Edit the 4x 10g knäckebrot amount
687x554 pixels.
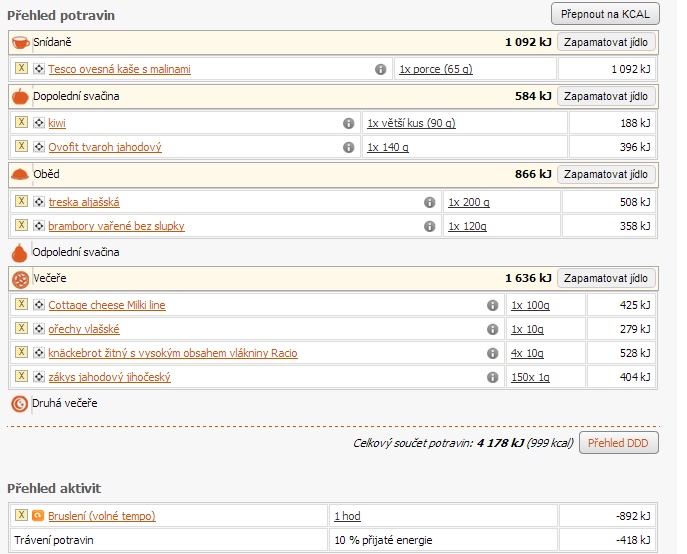click(x=529, y=353)
